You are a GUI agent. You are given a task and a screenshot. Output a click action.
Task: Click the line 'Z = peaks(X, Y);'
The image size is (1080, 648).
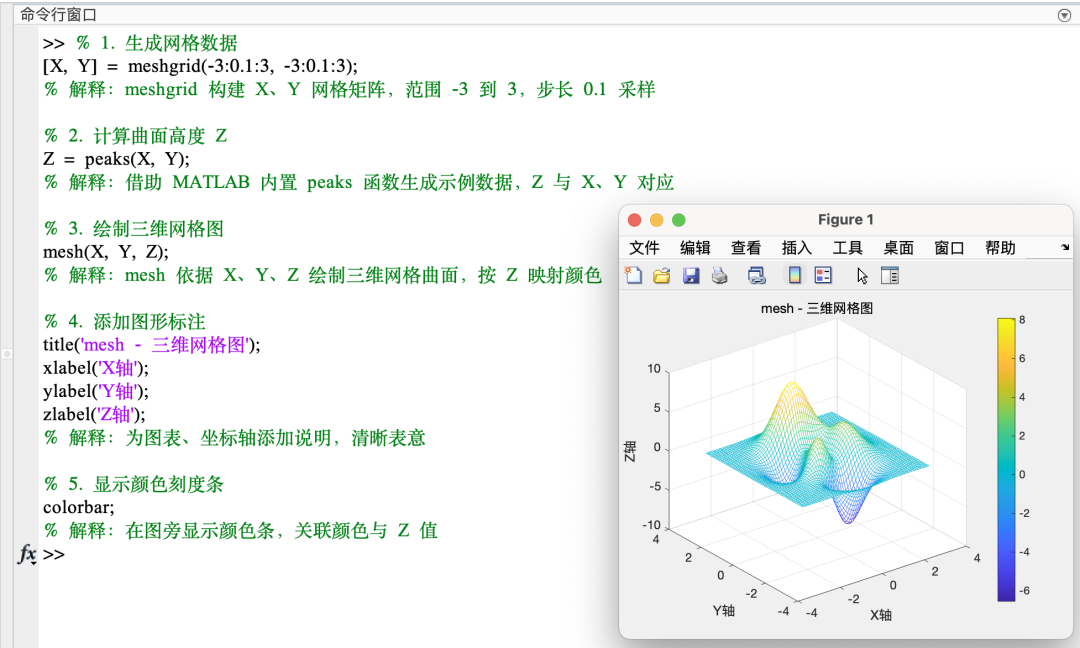tap(116, 159)
